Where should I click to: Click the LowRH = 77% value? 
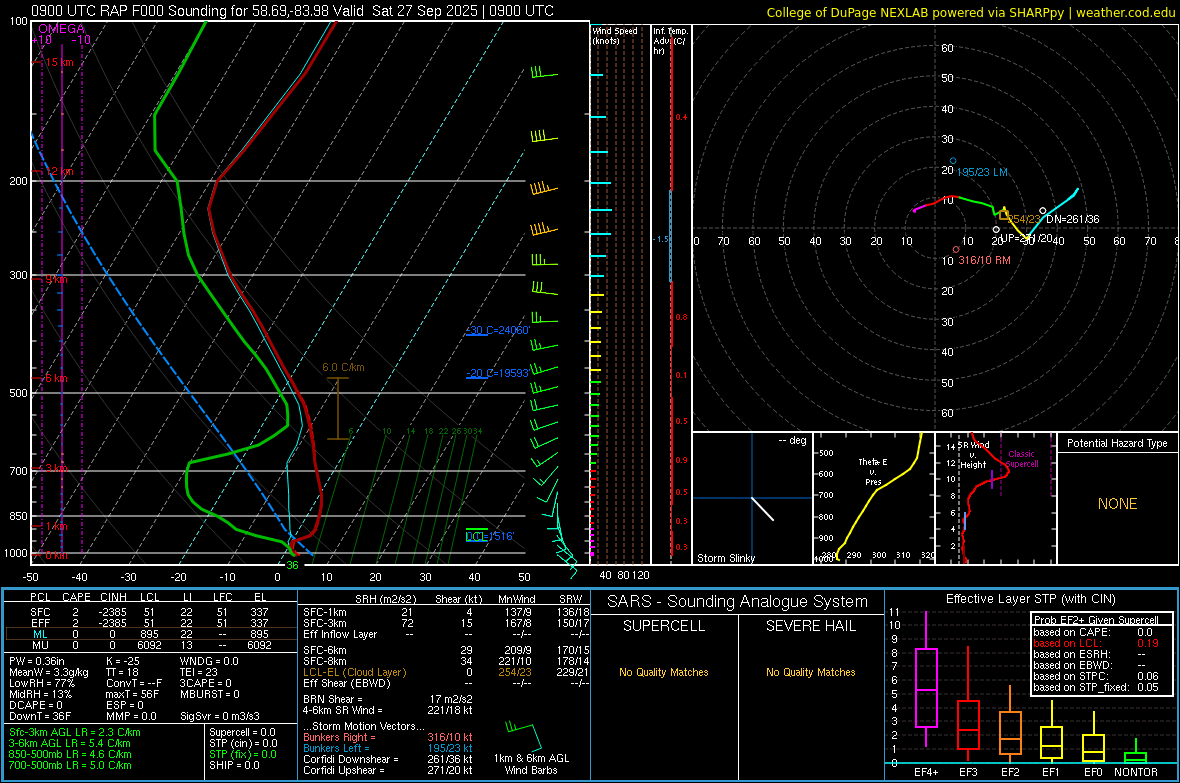tap(41, 684)
